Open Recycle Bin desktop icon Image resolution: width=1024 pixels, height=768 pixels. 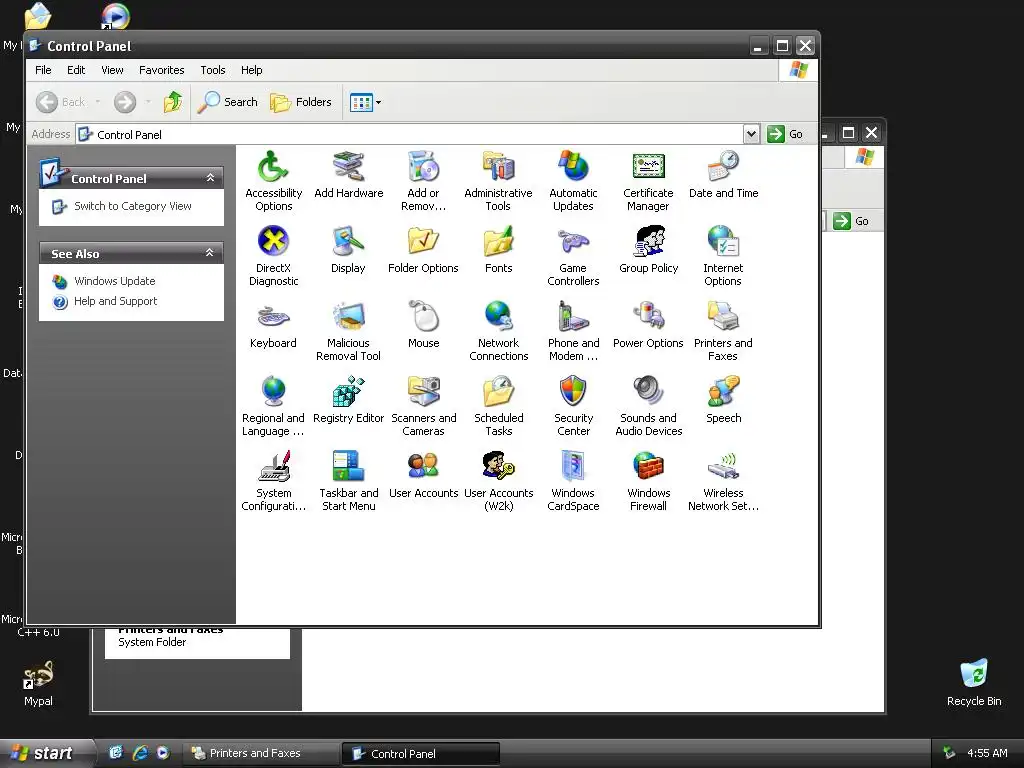pyautogui.click(x=974, y=682)
